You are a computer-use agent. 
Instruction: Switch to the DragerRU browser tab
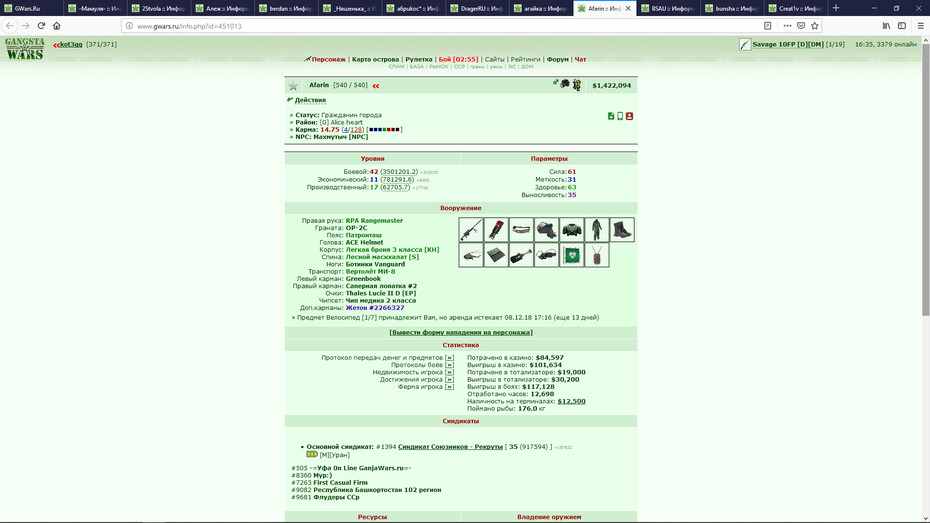click(476, 8)
